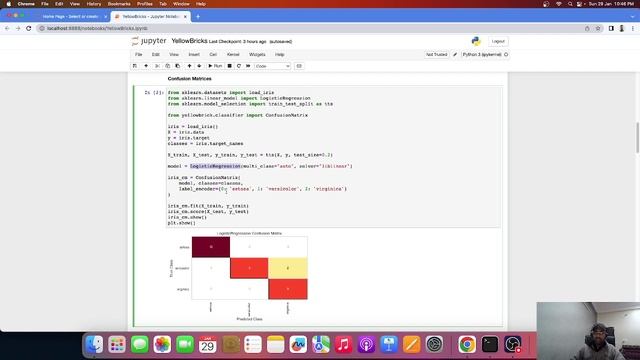
Task: Click the Python logo icon
Action: (x=476, y=41)
